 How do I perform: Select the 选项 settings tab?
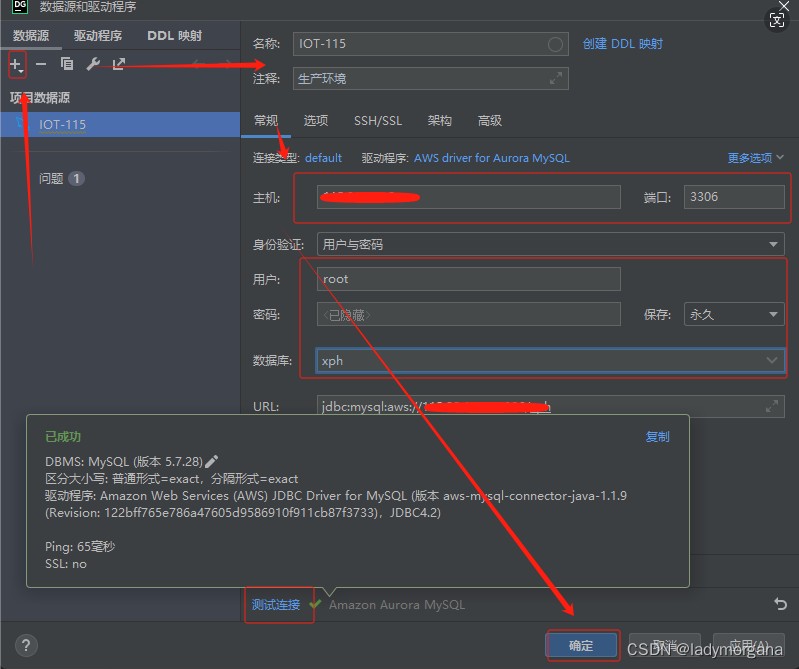(316, 121)
